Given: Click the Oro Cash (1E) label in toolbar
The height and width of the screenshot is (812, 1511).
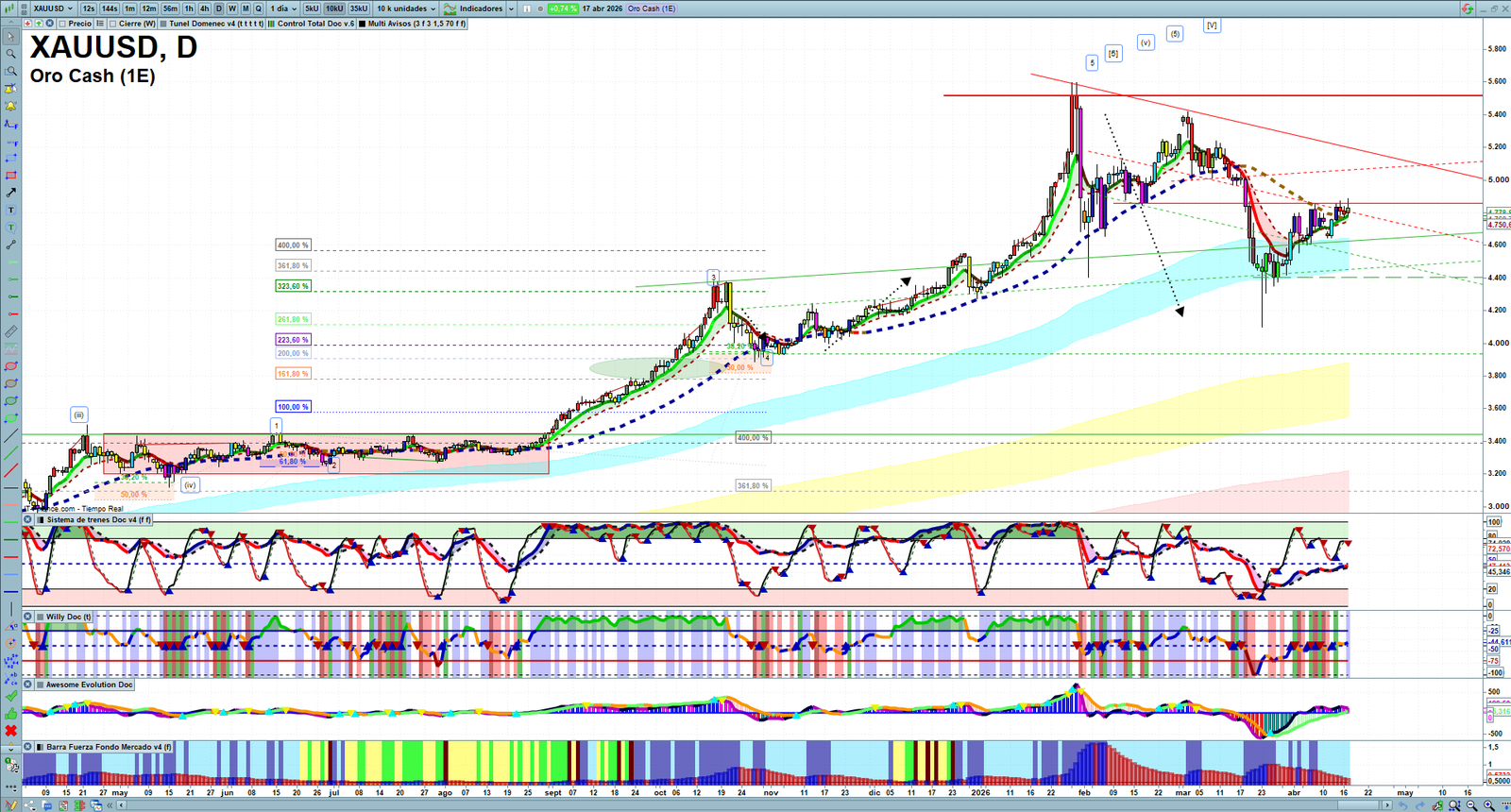Looking at the screenshot, I should 652,8.
